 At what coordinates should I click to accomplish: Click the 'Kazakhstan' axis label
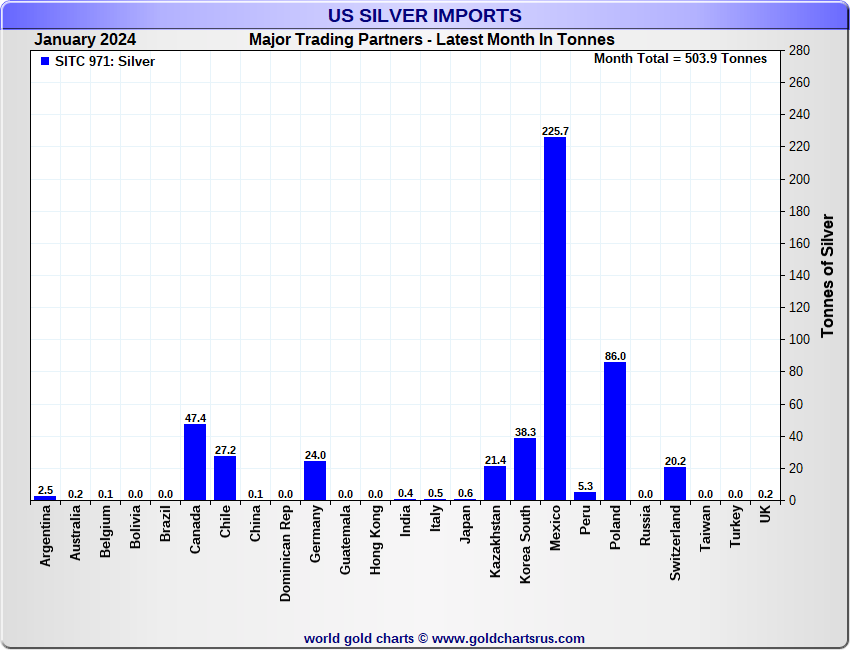click(495, 541)
